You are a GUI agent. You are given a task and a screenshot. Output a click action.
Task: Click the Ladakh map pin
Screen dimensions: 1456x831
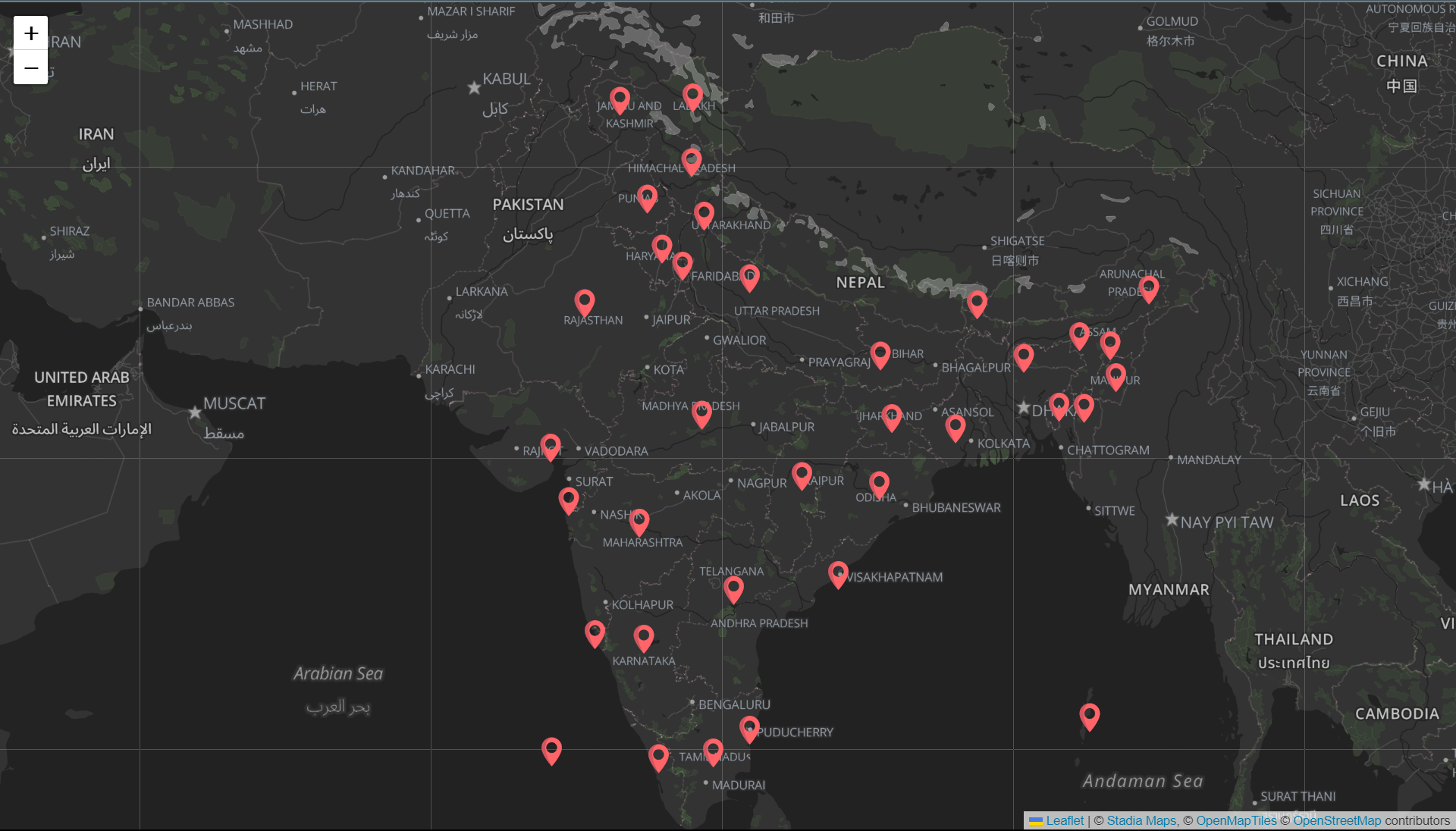tap(692, 96)
